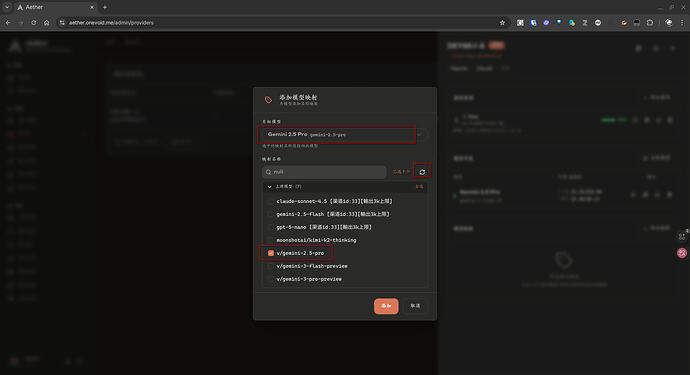Go back in browser history
Image resolution: width=690 pixels, height=375 pixels.
[8, 22]
